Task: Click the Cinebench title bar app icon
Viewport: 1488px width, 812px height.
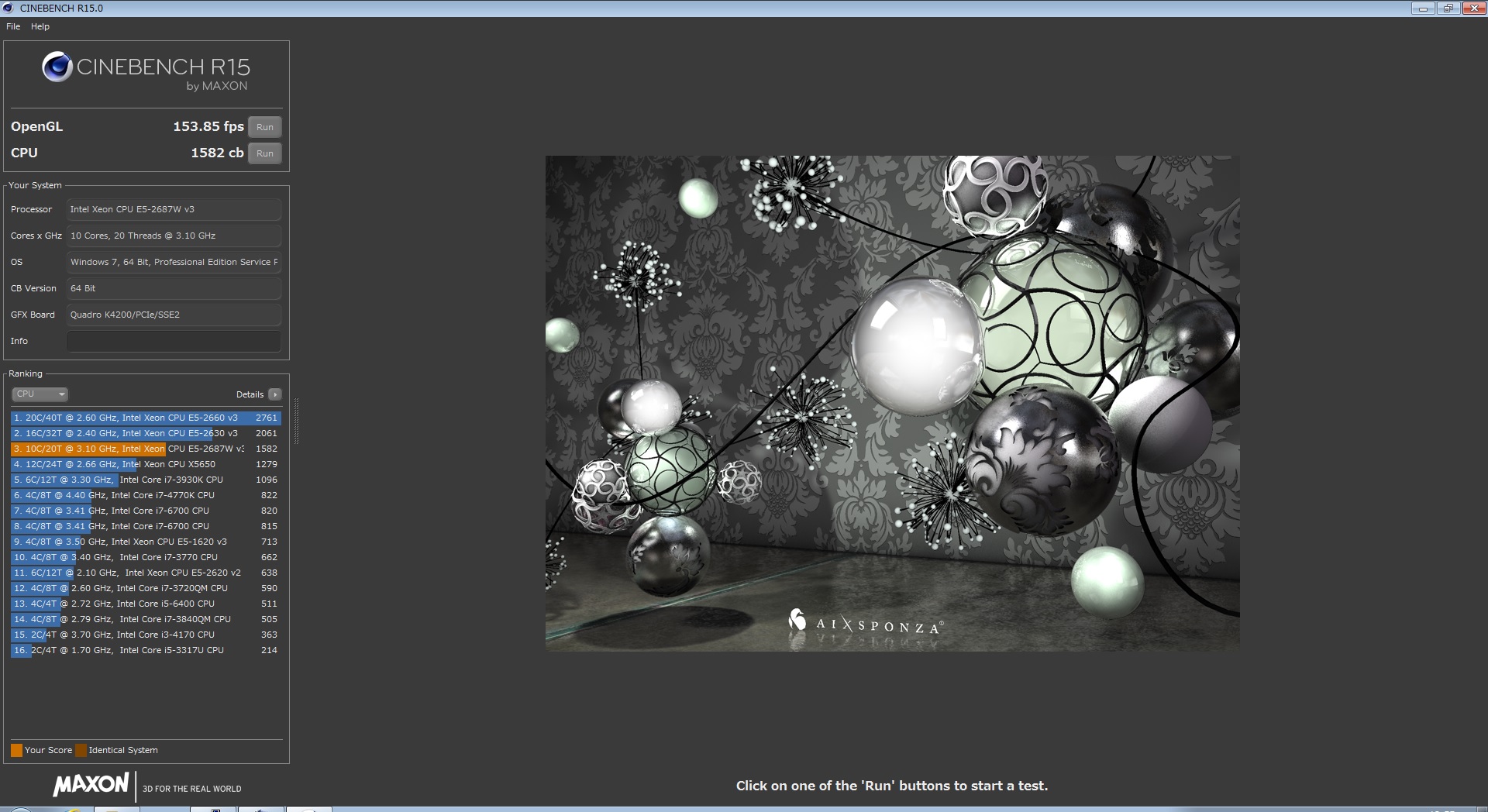Action: coord(9,8)
